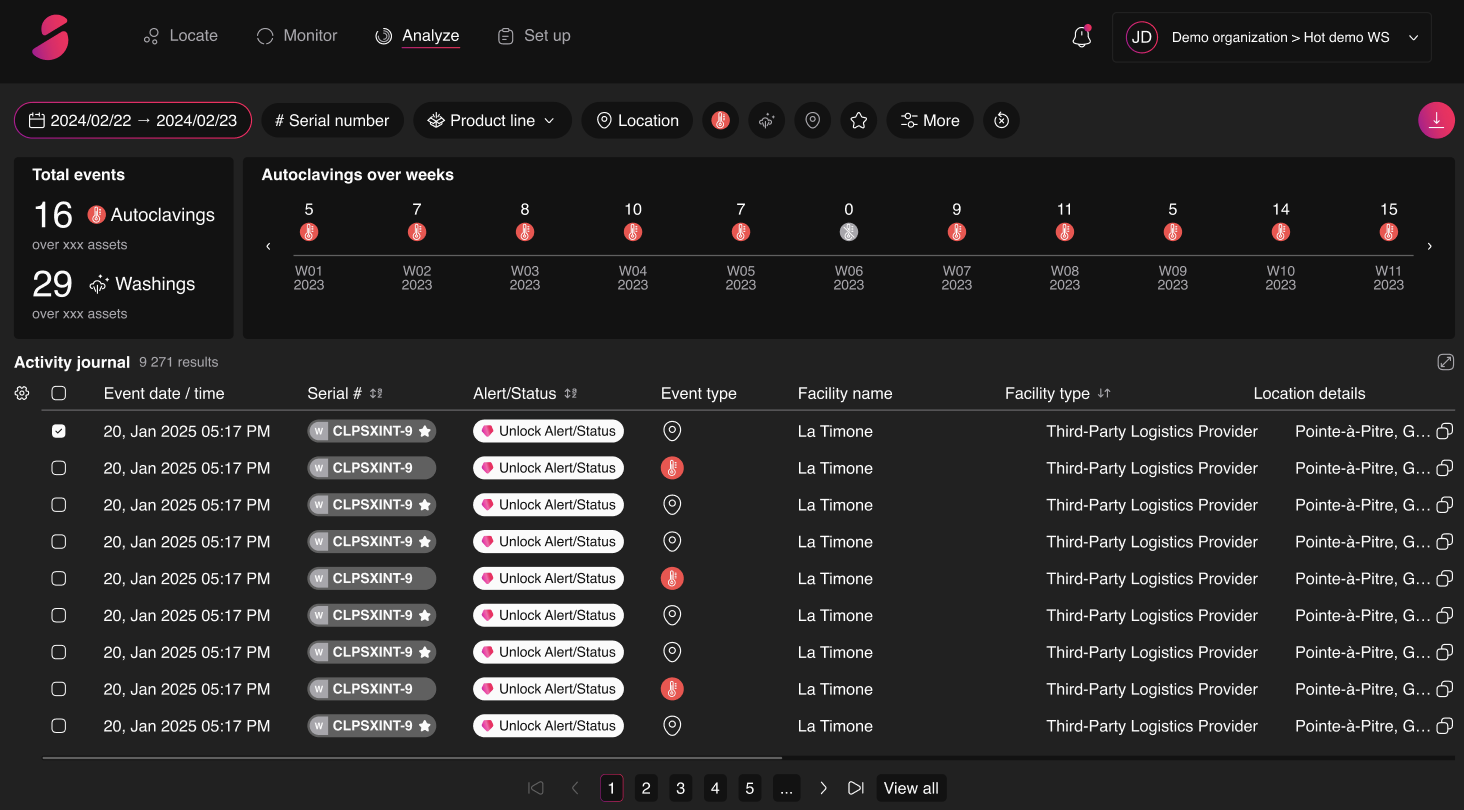
Task: Toggle the washing filter icon
Action: tap(766, 120)
